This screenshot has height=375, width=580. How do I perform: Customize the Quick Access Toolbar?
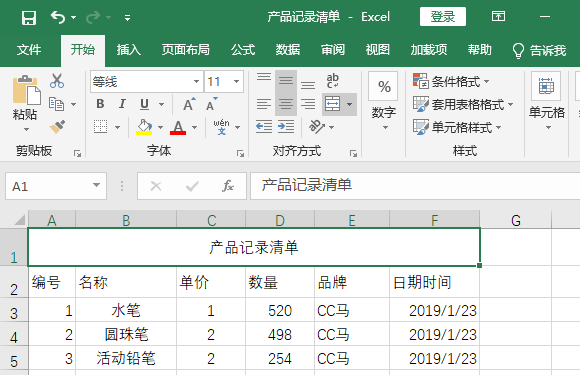(x=127, y=18)
